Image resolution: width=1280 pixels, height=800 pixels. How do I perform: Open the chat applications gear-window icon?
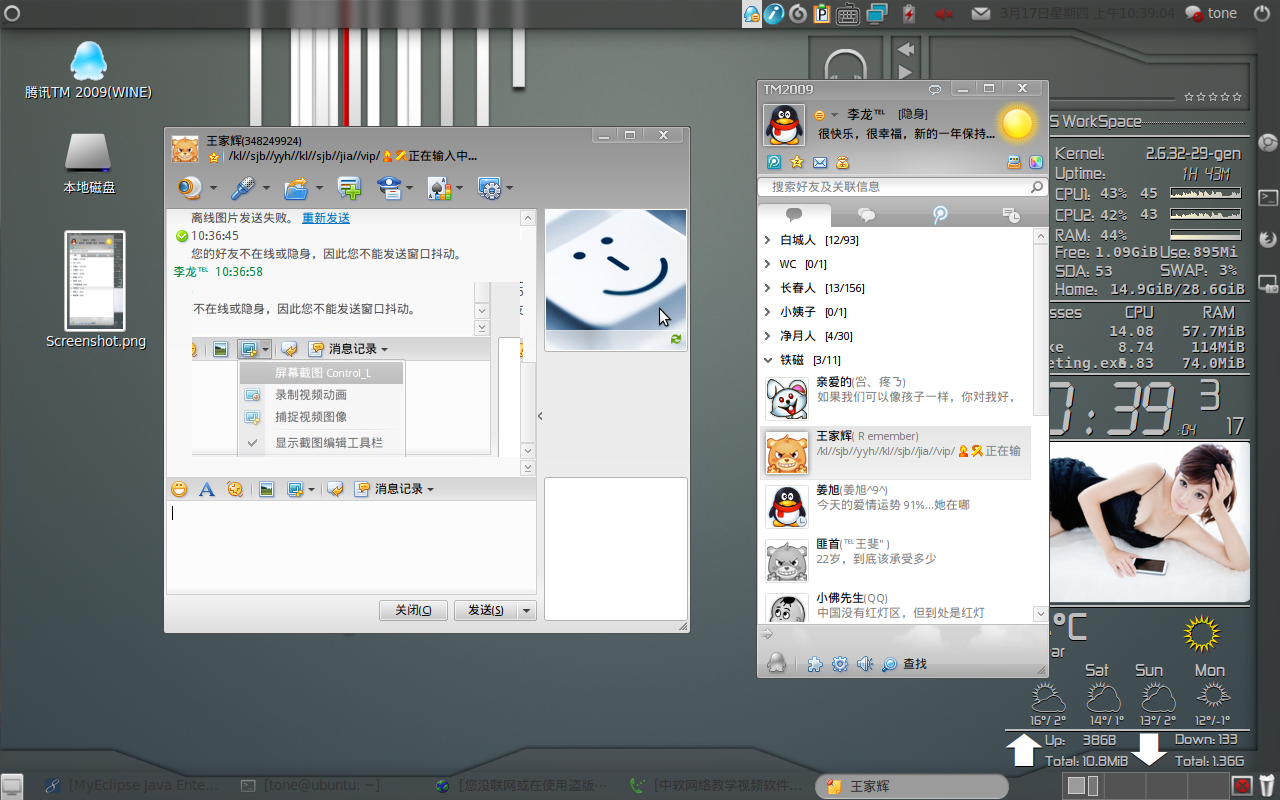point(489,188)
